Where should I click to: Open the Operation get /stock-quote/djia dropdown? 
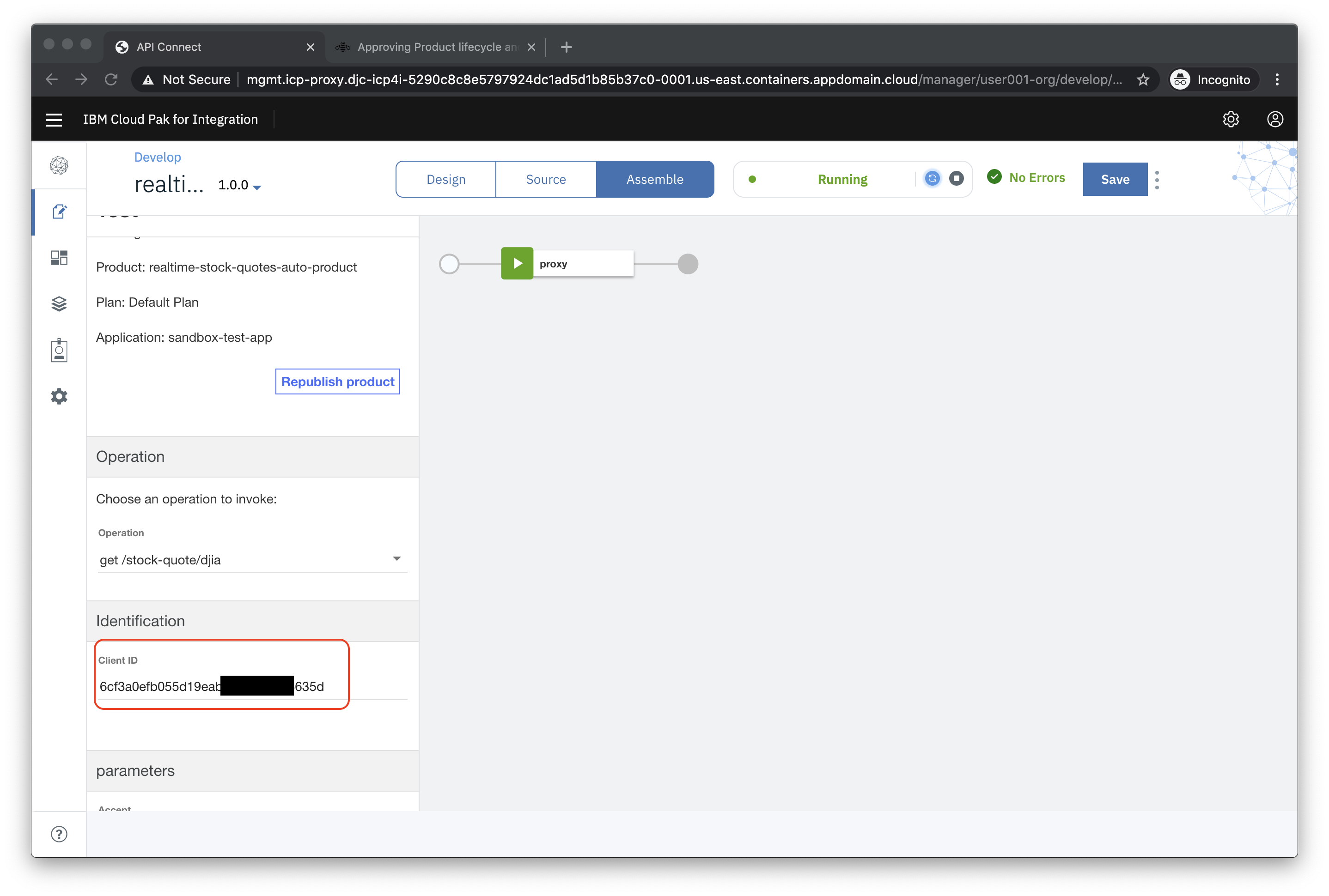click(251, 559)
